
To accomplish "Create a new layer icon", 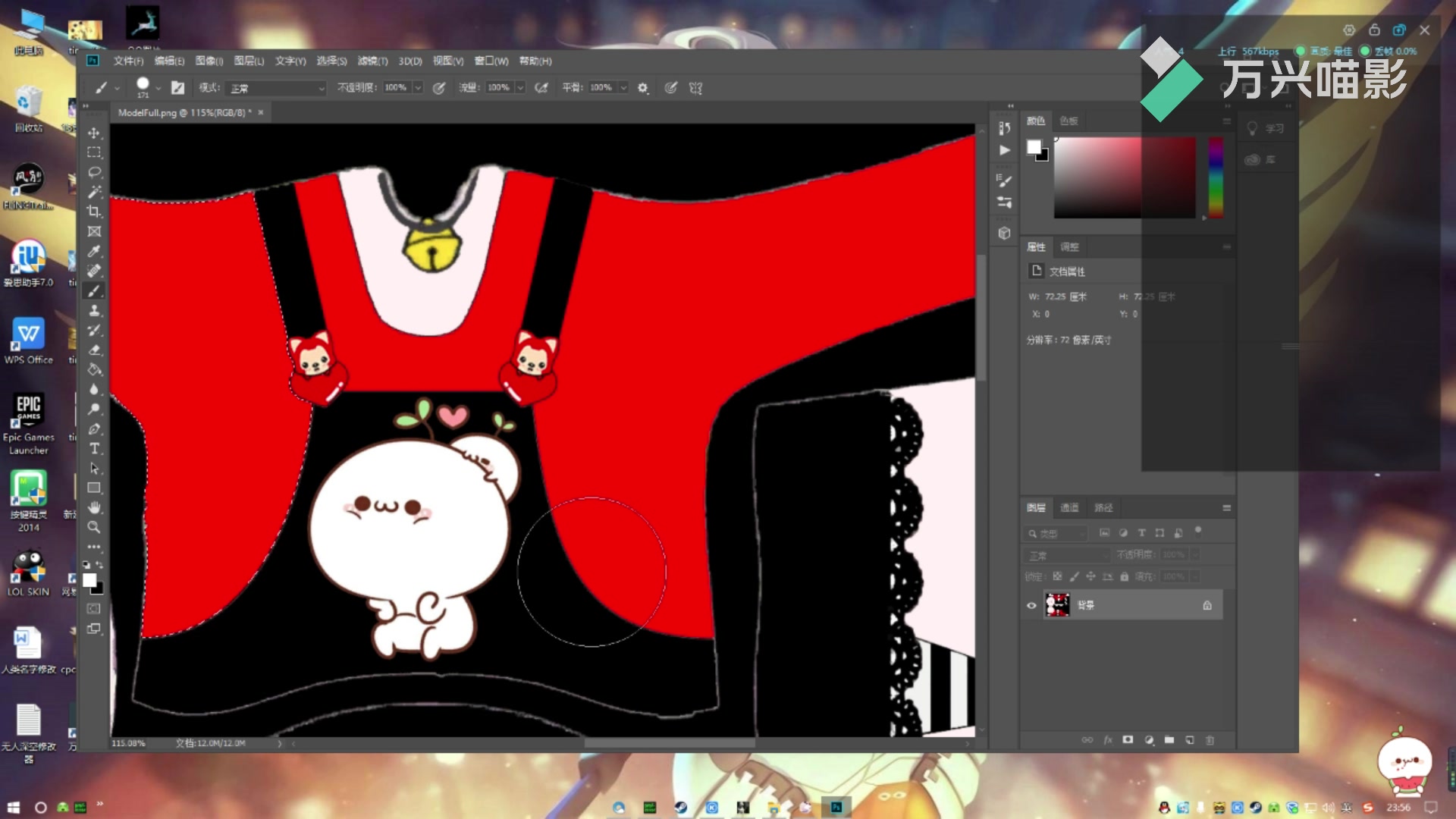I will coord(1189,739).
